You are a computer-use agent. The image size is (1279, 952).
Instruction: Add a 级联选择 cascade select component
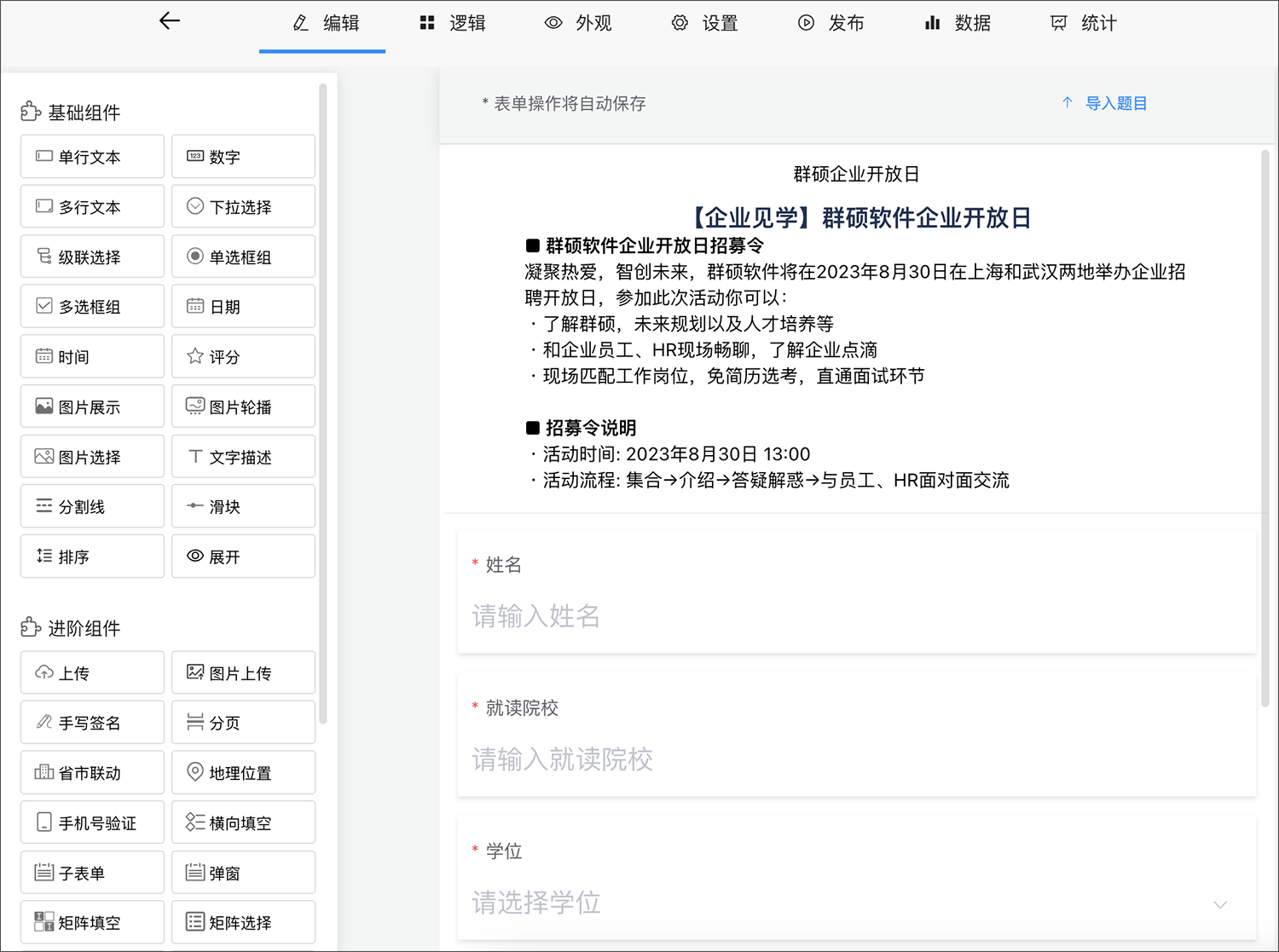(x=91, y=256)
